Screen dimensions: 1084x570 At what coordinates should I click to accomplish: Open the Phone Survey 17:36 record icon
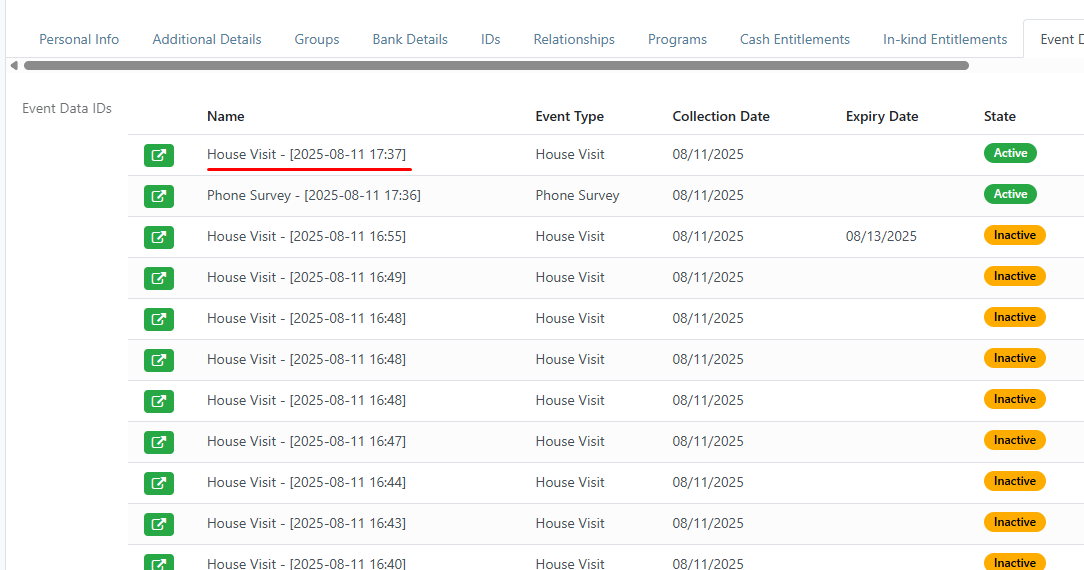coord(158,196)
